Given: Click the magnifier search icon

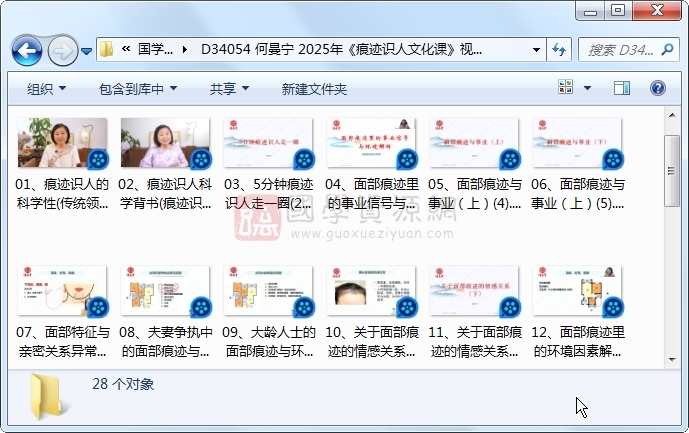Looking at the screenshot, I should [667, 50].
